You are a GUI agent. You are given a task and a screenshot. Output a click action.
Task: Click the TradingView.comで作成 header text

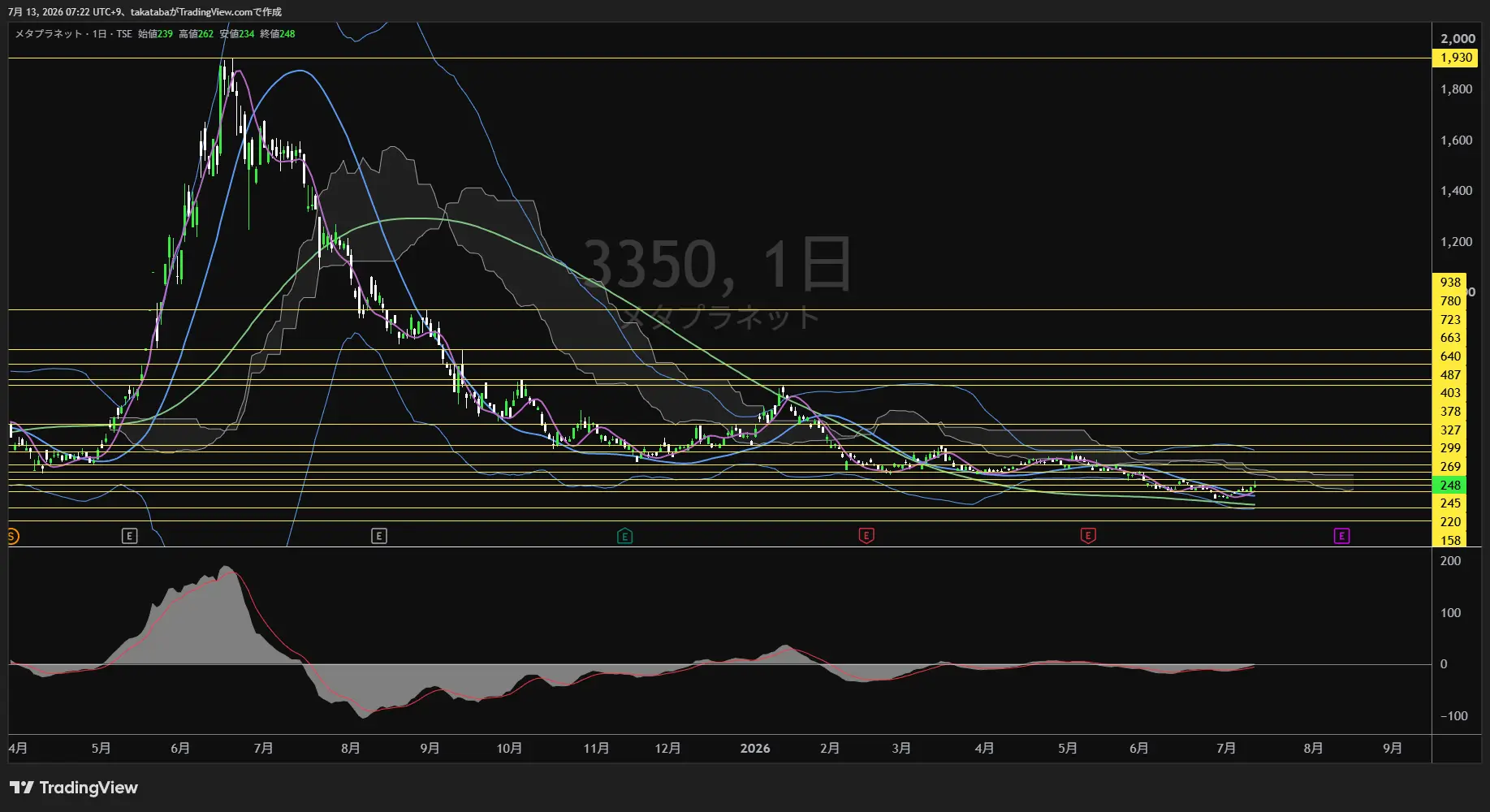click(231, 12)
